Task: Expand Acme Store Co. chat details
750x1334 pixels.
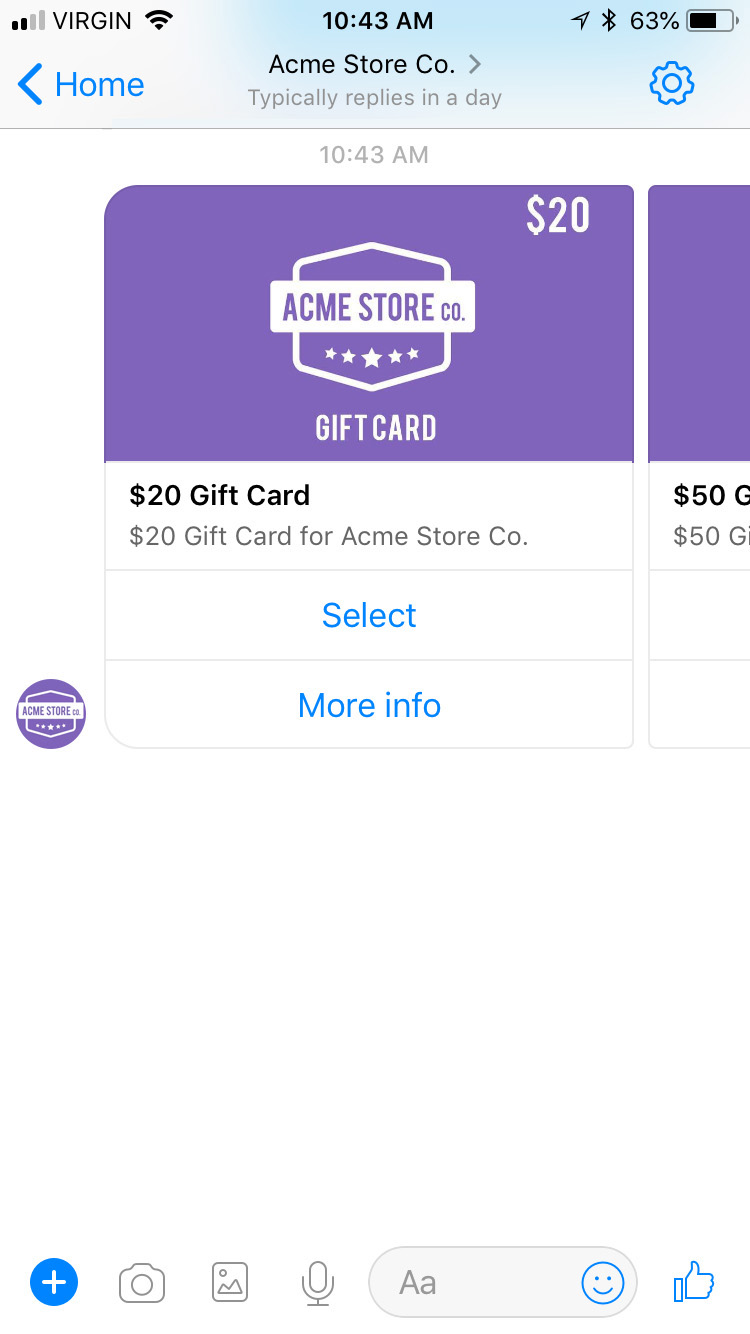Action: [375, 65]
